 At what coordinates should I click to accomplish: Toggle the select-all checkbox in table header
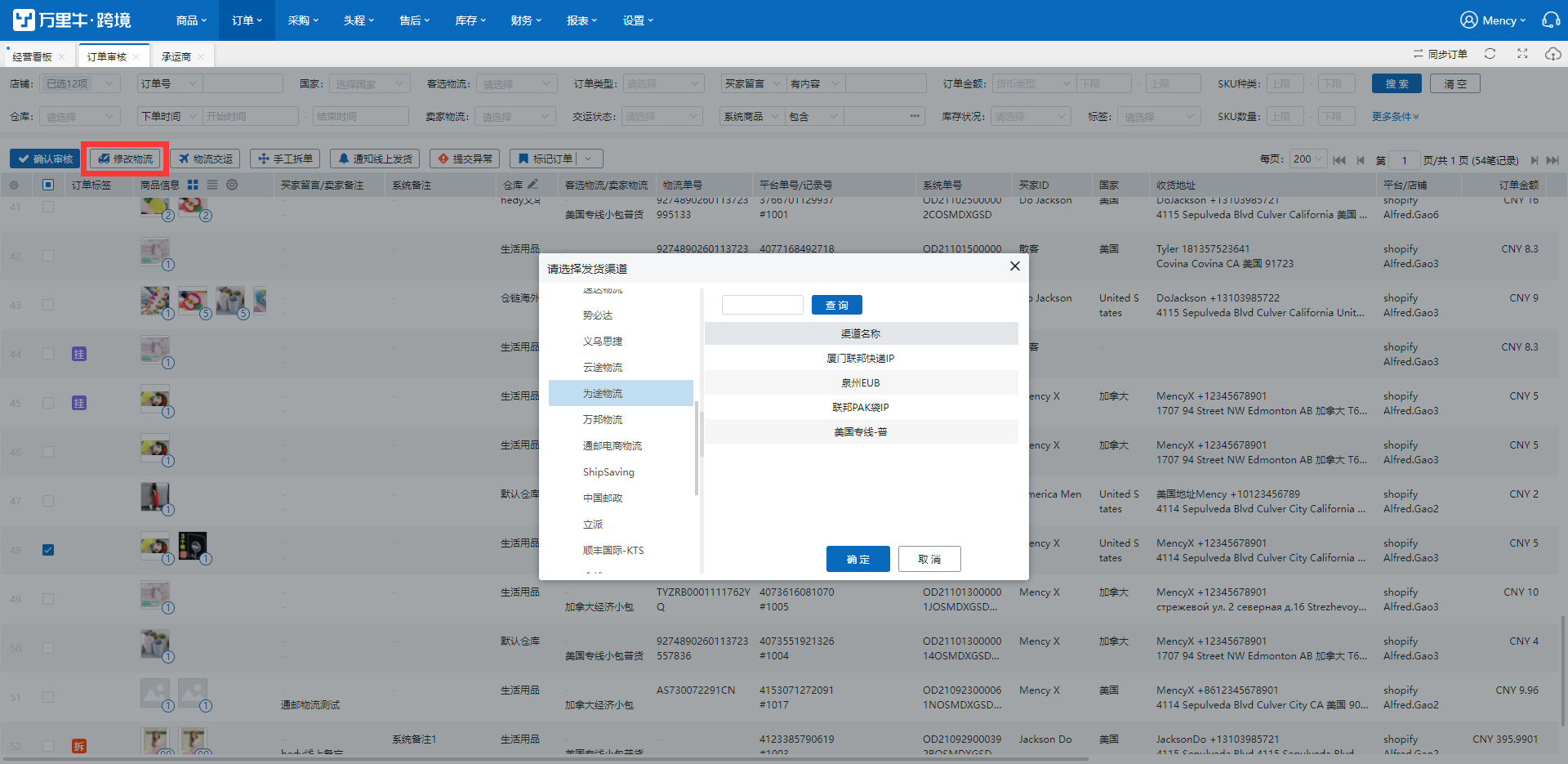[x=48, y=185]
